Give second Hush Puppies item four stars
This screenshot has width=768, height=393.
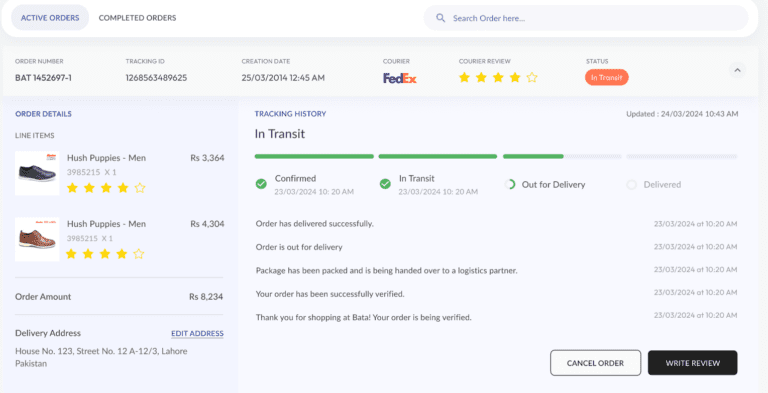tap(122, 254)
